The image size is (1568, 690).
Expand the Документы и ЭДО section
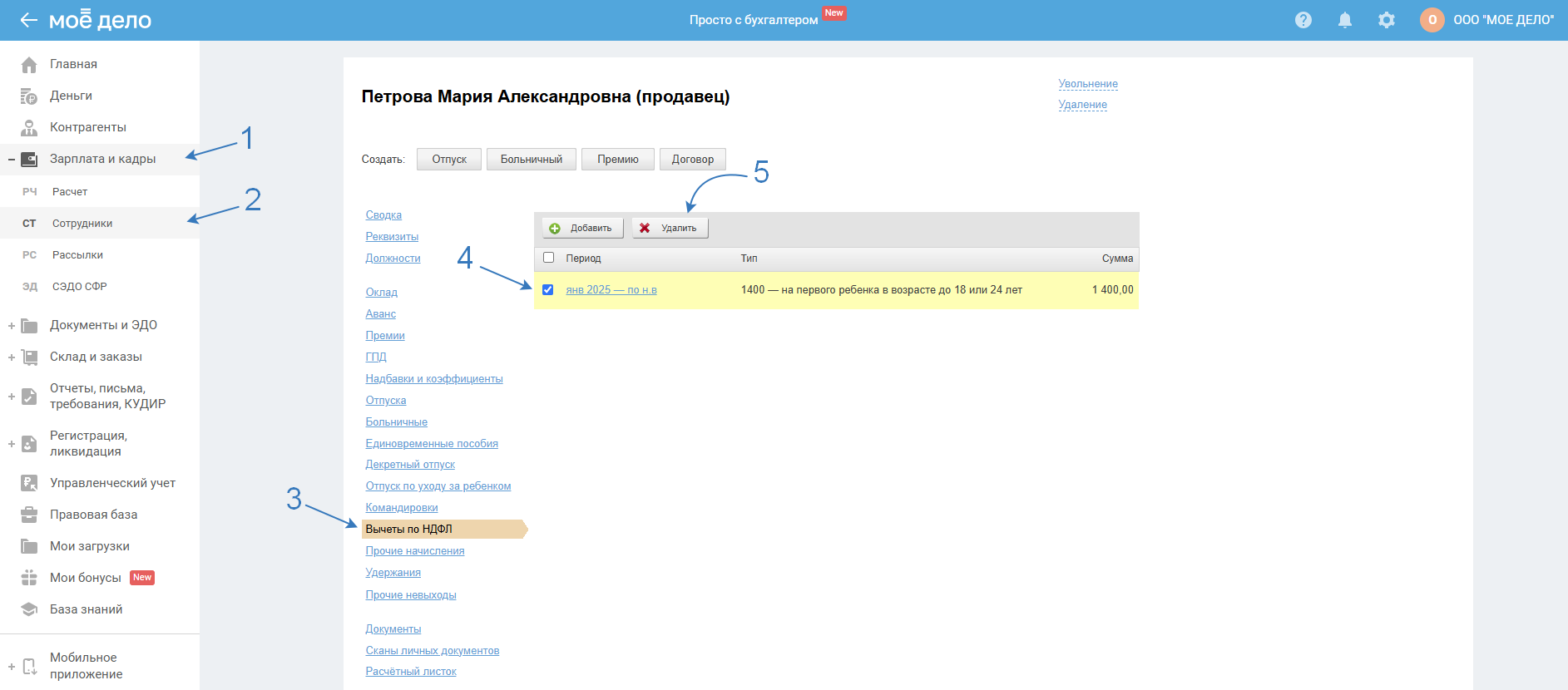click(x=12, y=326)
